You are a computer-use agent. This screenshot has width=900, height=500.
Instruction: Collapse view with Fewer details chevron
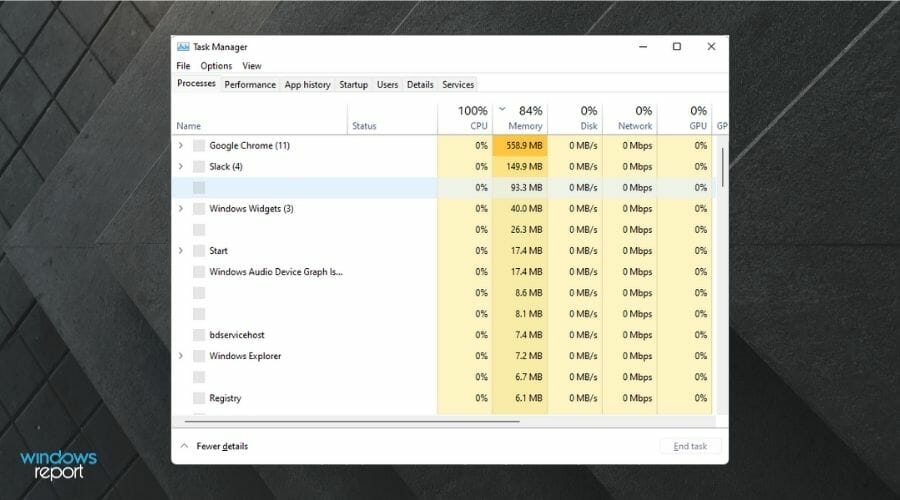tap(184, 446)
